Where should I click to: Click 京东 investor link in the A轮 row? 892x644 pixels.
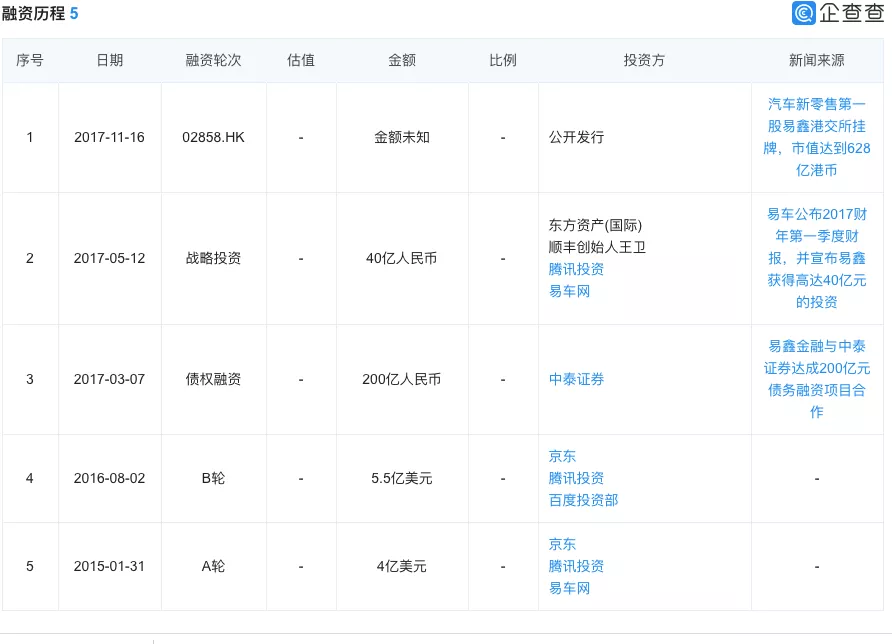pyautogui.click(x=562, y=544)
